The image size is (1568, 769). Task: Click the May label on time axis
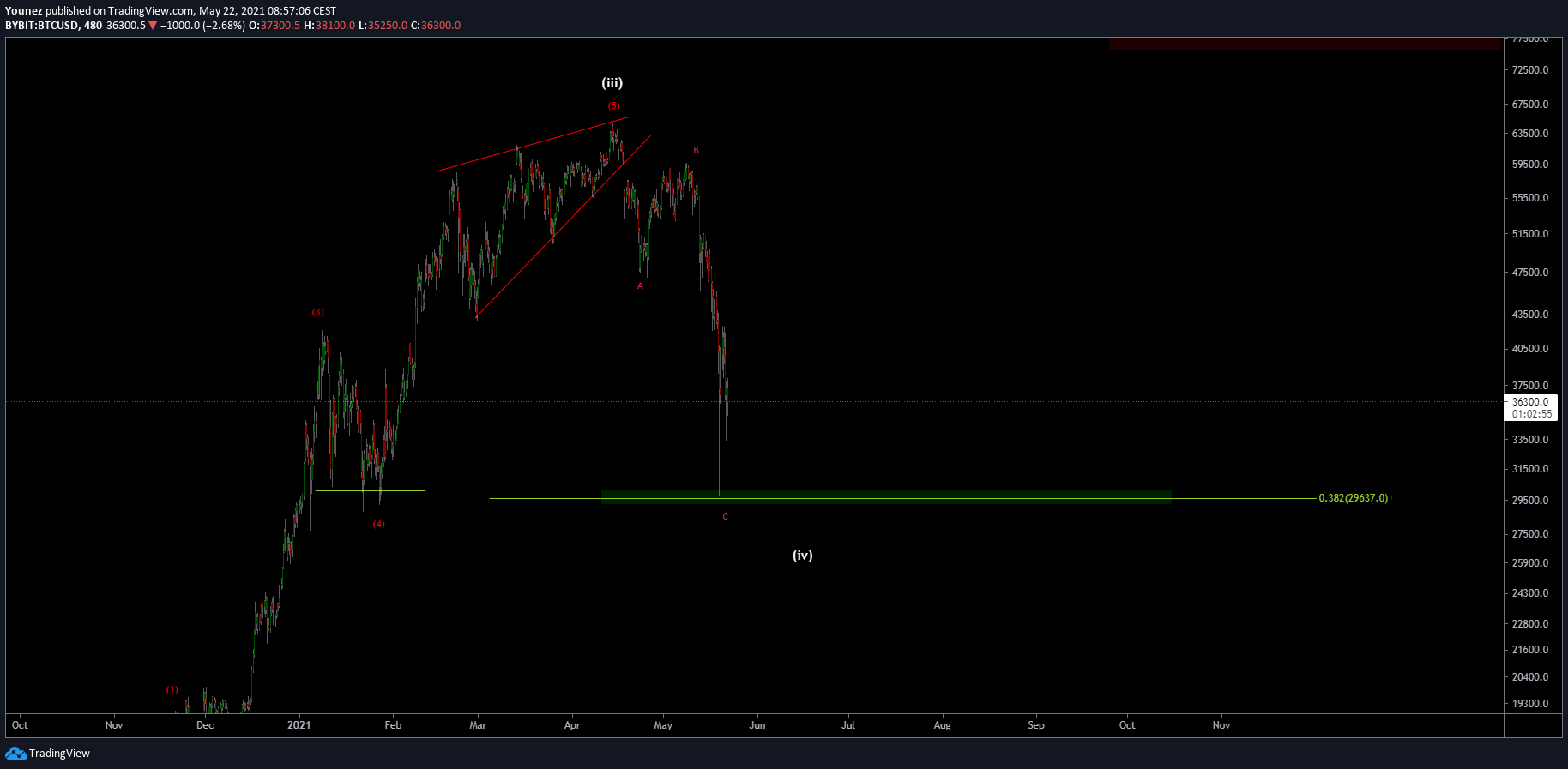point(663,725)
